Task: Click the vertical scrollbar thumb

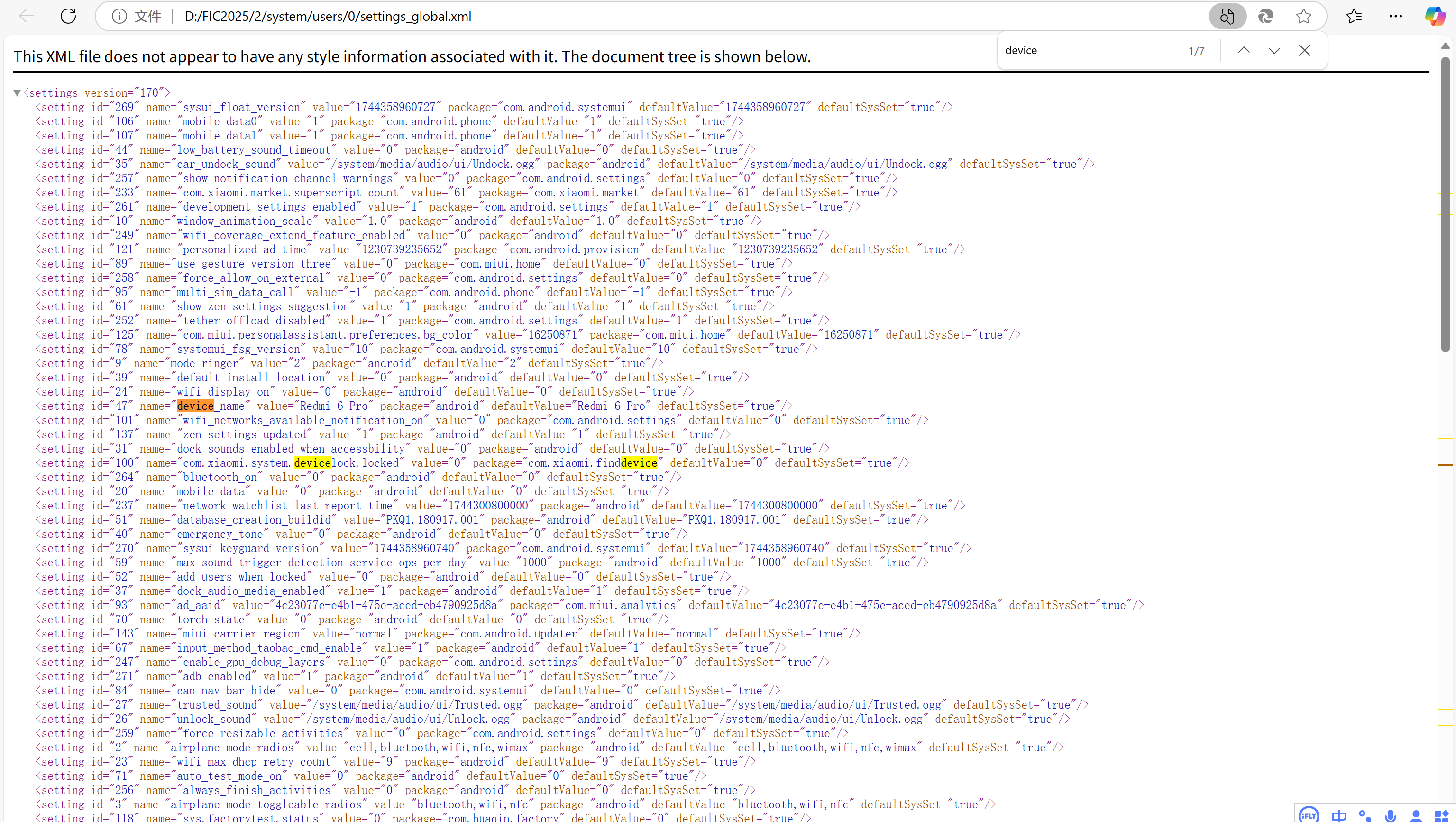Action: [x=1445, y=203]
